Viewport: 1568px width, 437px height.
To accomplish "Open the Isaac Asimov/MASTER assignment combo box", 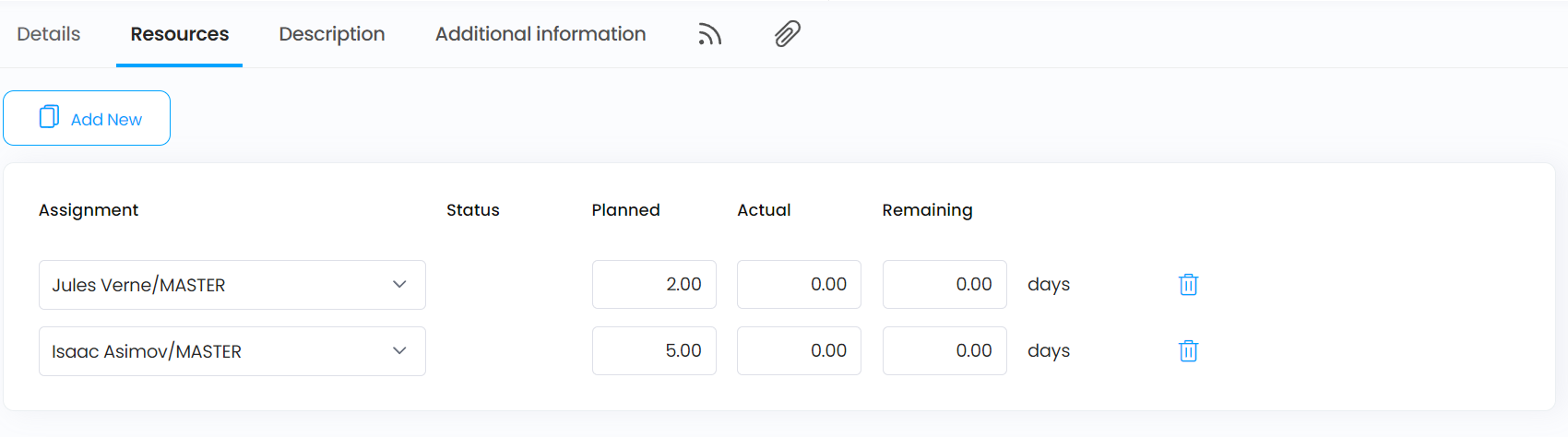I will (232, 351).
